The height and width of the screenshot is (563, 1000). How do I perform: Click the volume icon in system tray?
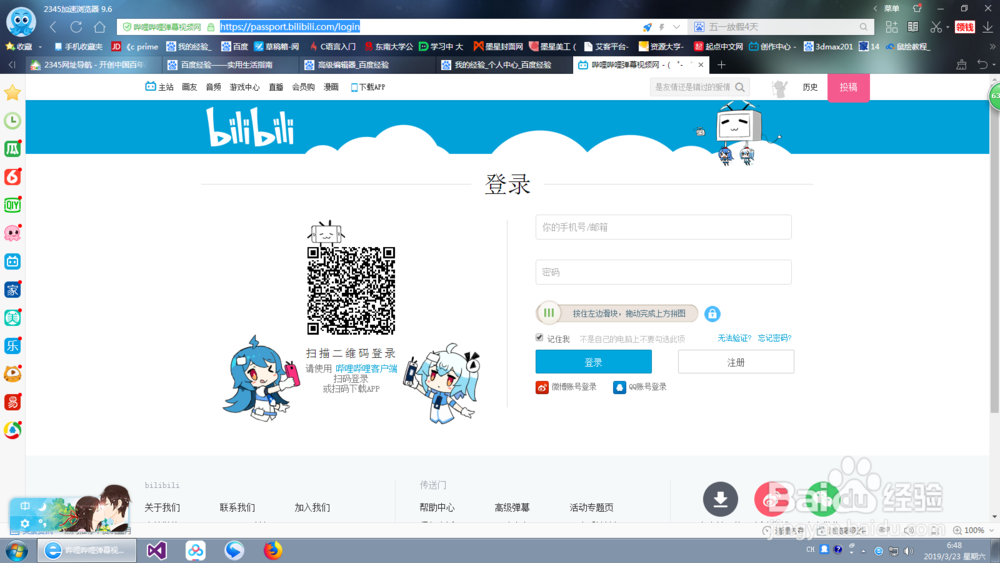[x=908, y=550]
